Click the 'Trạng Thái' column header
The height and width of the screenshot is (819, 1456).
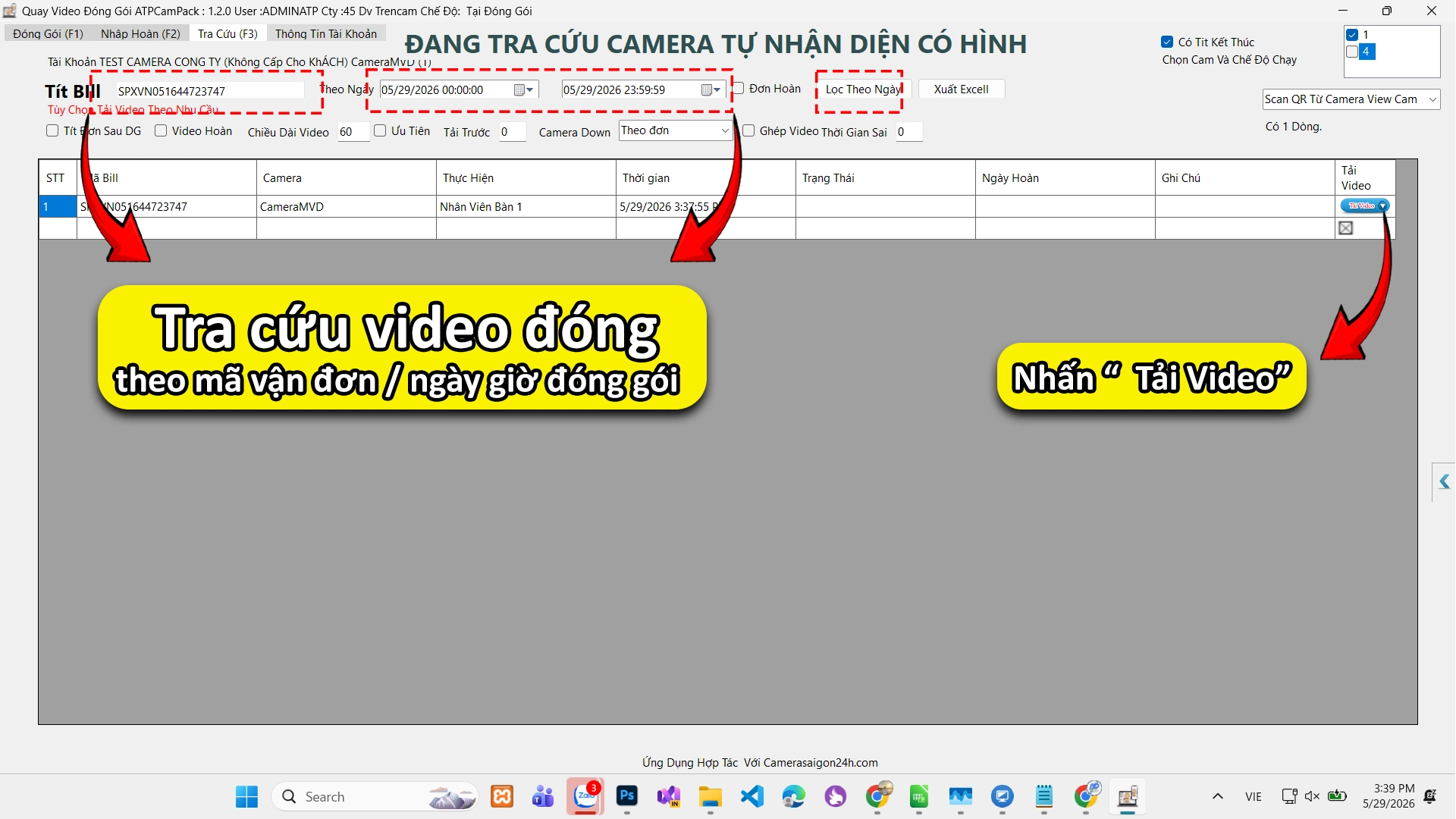tap(885, 177)
